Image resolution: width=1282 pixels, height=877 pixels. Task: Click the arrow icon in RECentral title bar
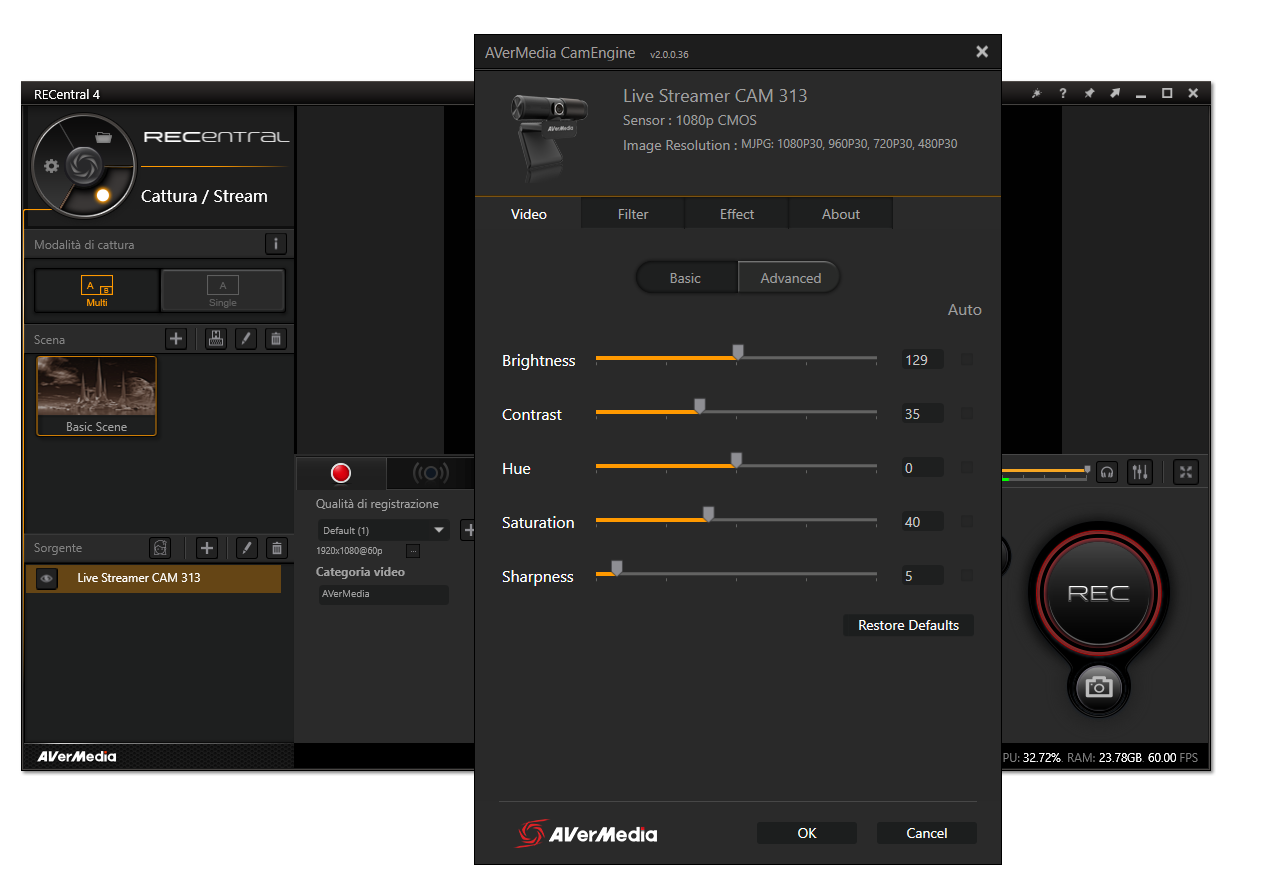(x=1114, y=94)
